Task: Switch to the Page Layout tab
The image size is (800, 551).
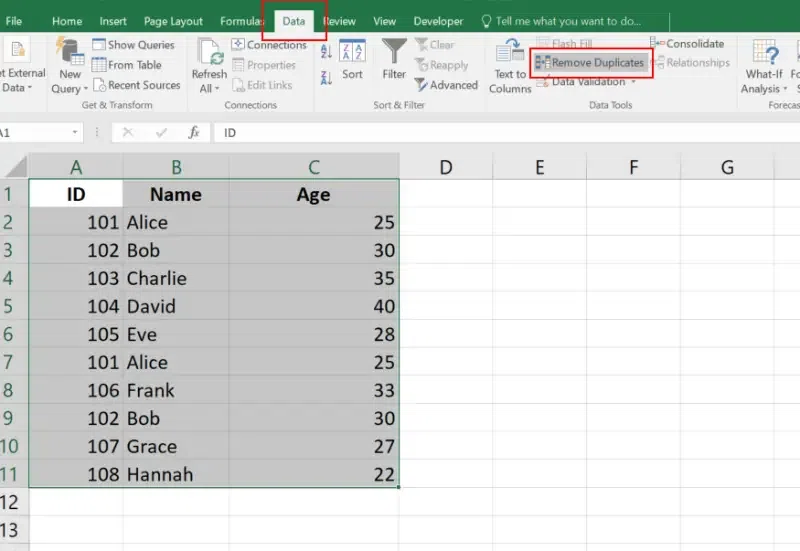Action: coord(172,21)
